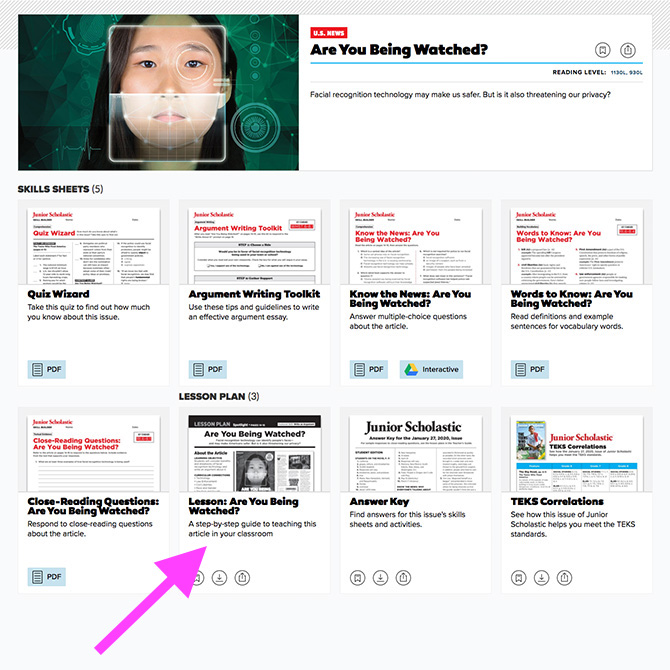The image size is (670, 670).
Task: Download the TEKS Correlations resource
Action: (541, 578)
